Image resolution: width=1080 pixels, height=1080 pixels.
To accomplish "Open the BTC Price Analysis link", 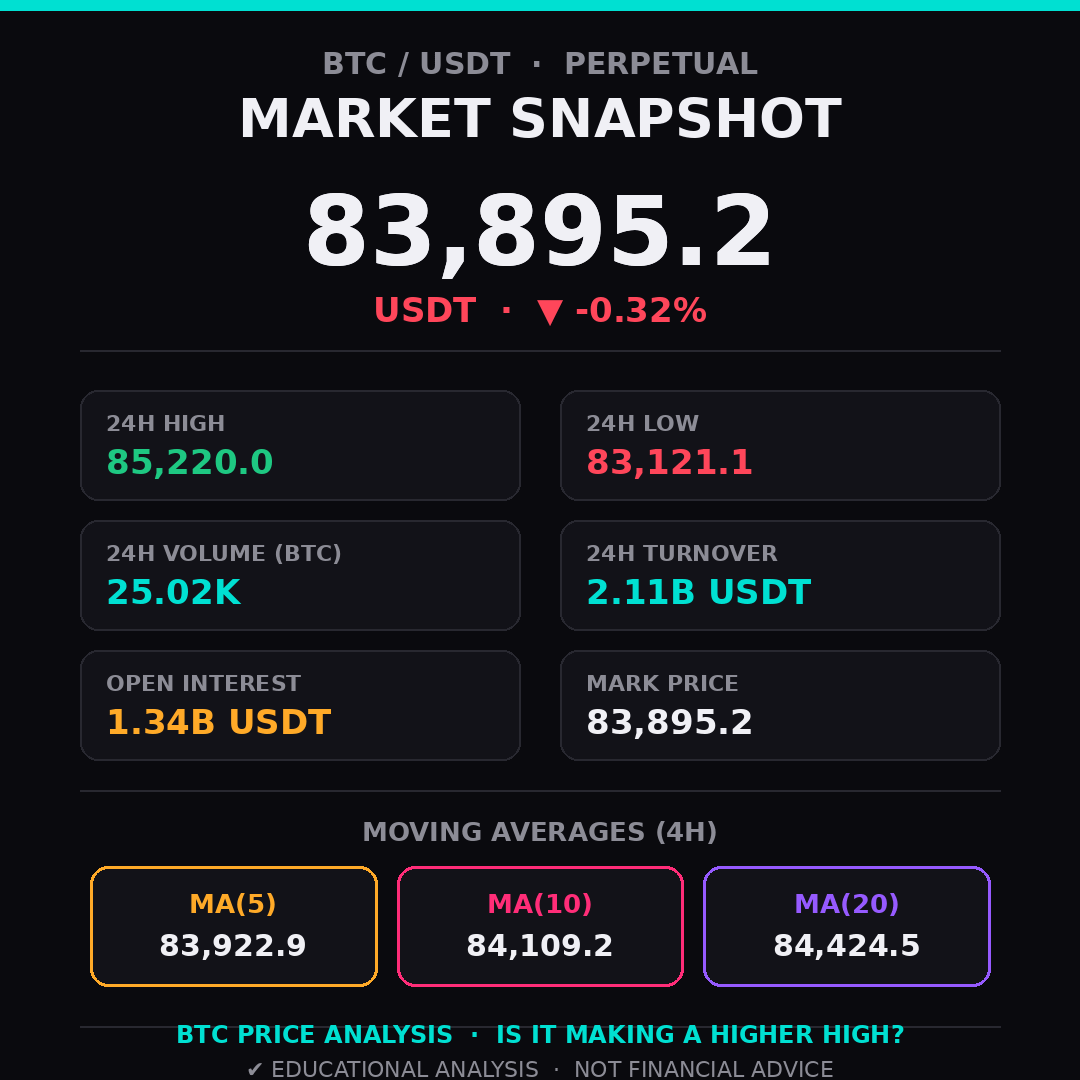I will [x=315, y=1035].
